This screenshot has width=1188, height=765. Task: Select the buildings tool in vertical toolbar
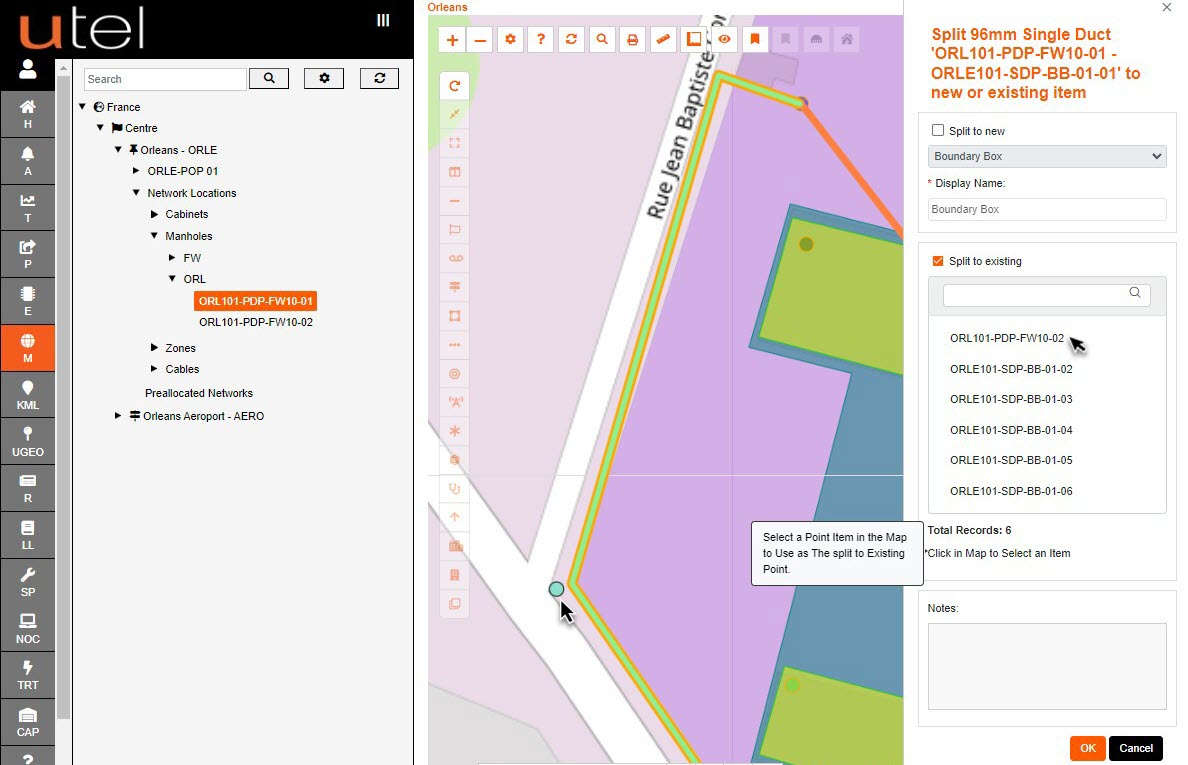point(455,546)
